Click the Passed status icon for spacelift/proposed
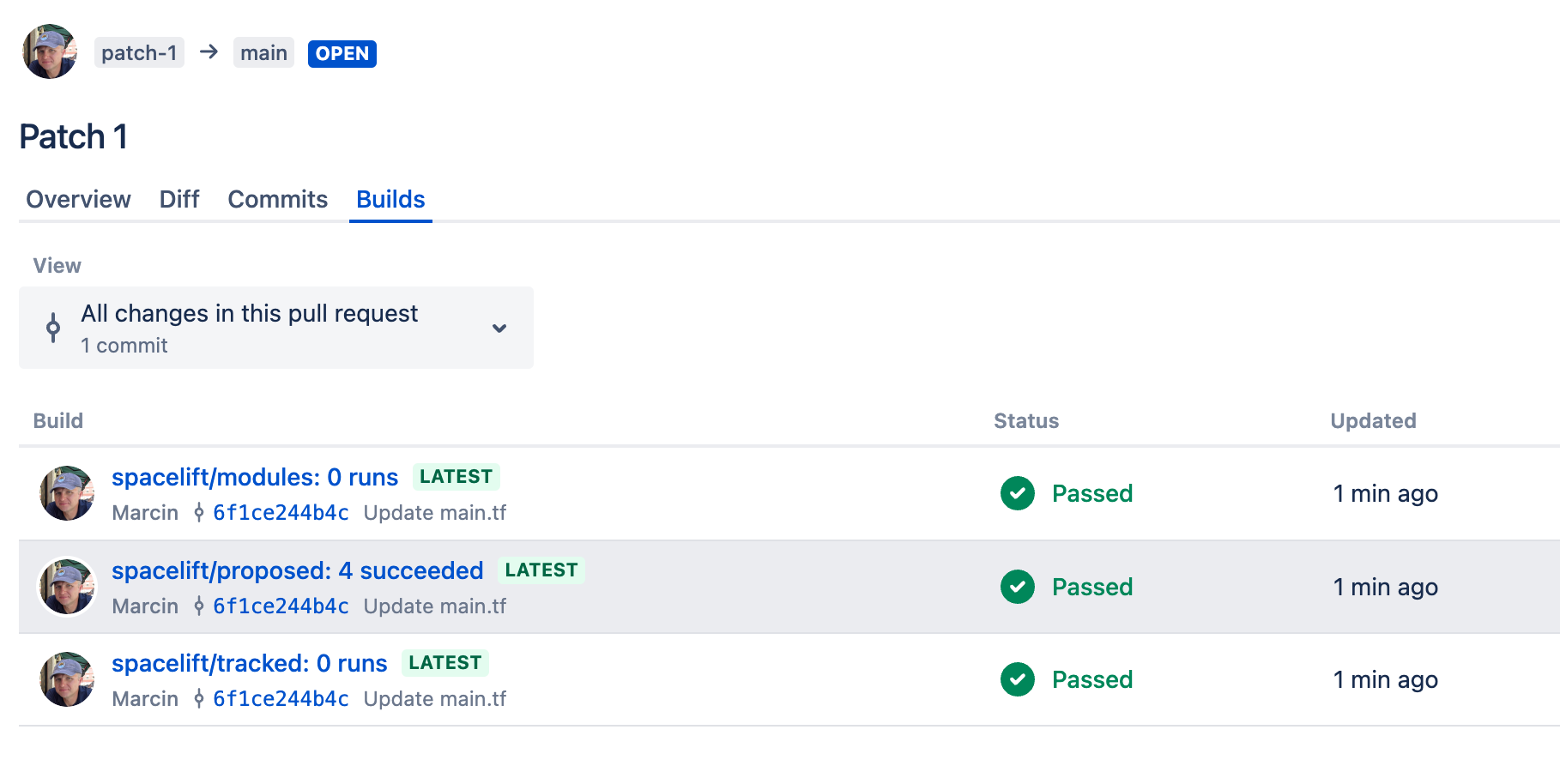 (1017, 587)
